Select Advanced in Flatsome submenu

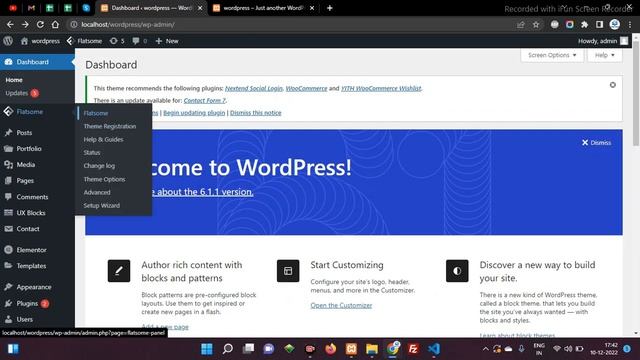(x=97, y=192)
